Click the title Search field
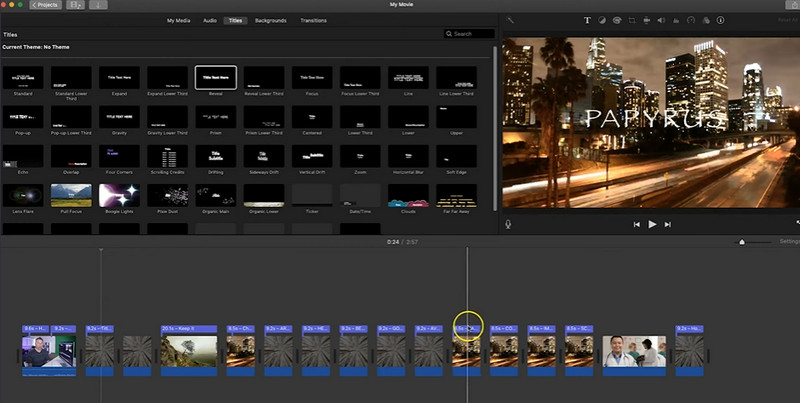This screenshot has height=403, width=800. tap(469, 34)
